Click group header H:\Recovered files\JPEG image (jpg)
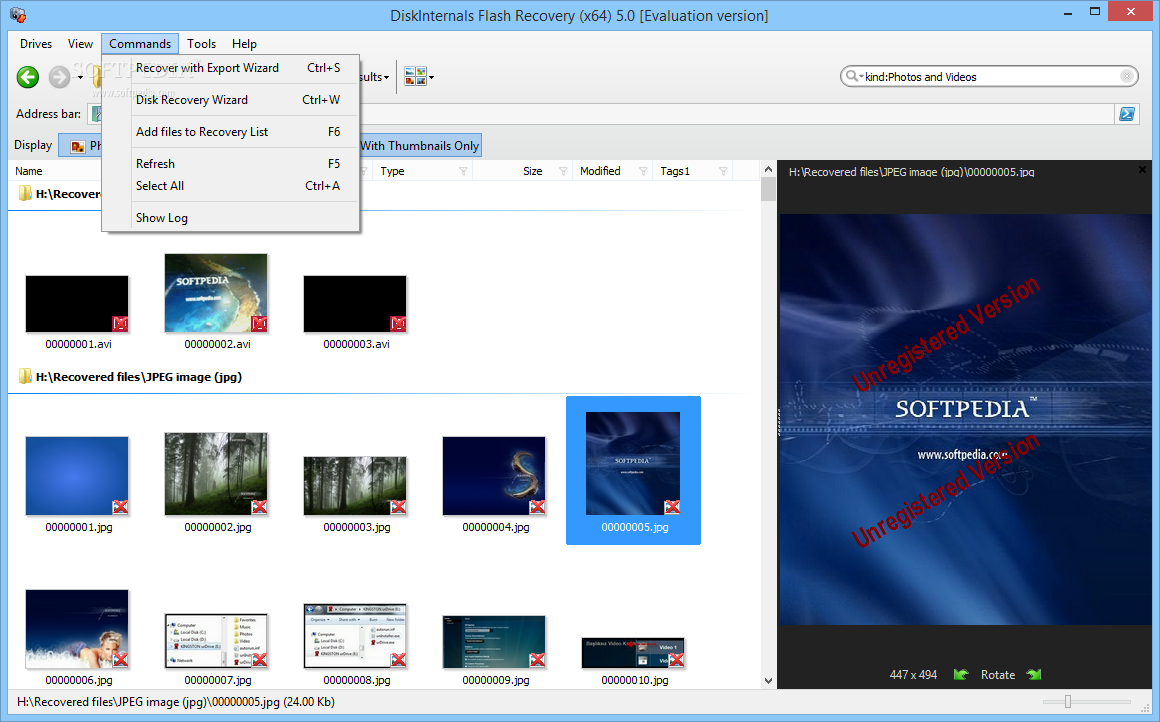 point(139,377)
